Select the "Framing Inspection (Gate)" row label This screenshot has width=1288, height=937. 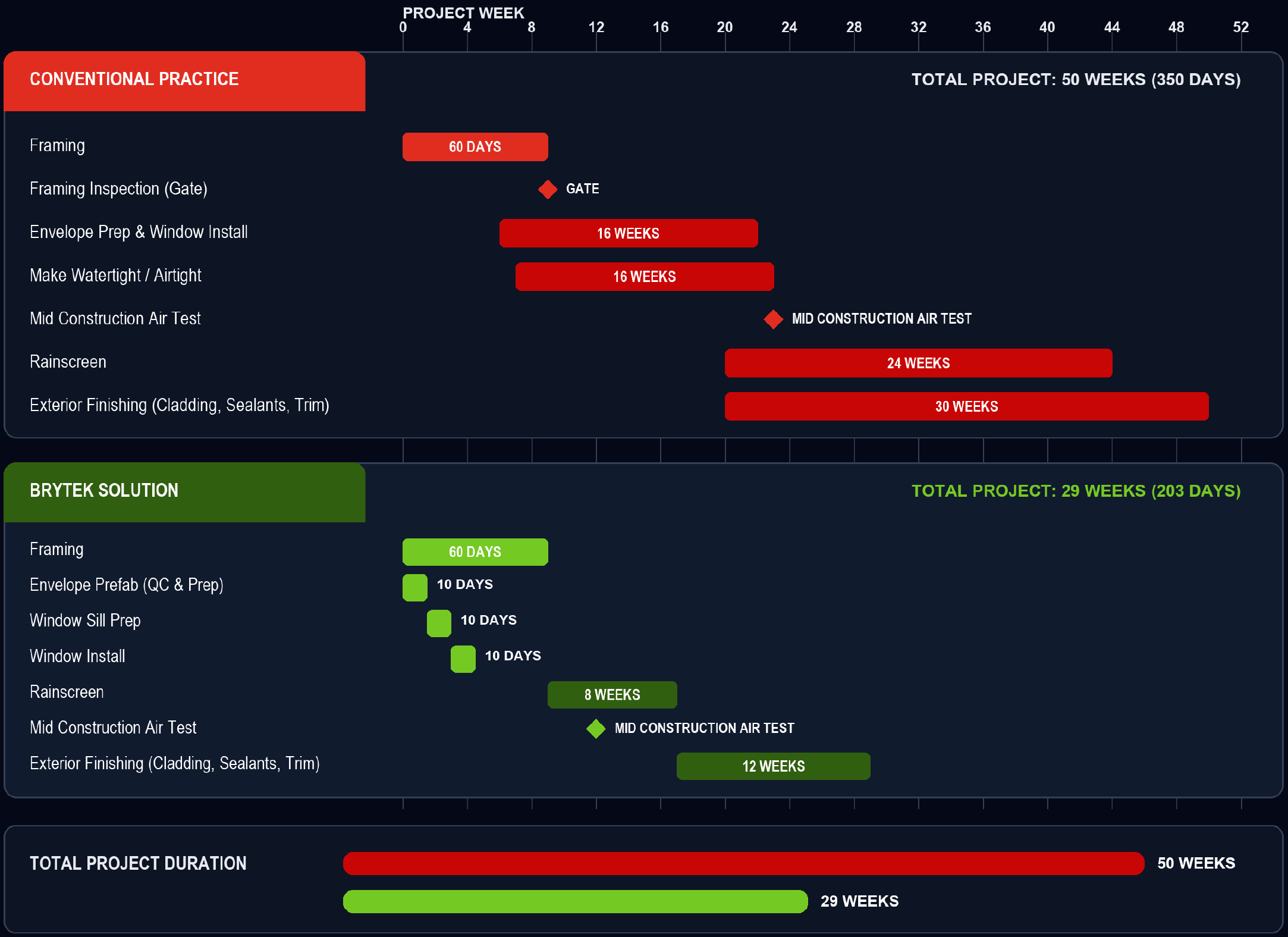tap(118, 189)
